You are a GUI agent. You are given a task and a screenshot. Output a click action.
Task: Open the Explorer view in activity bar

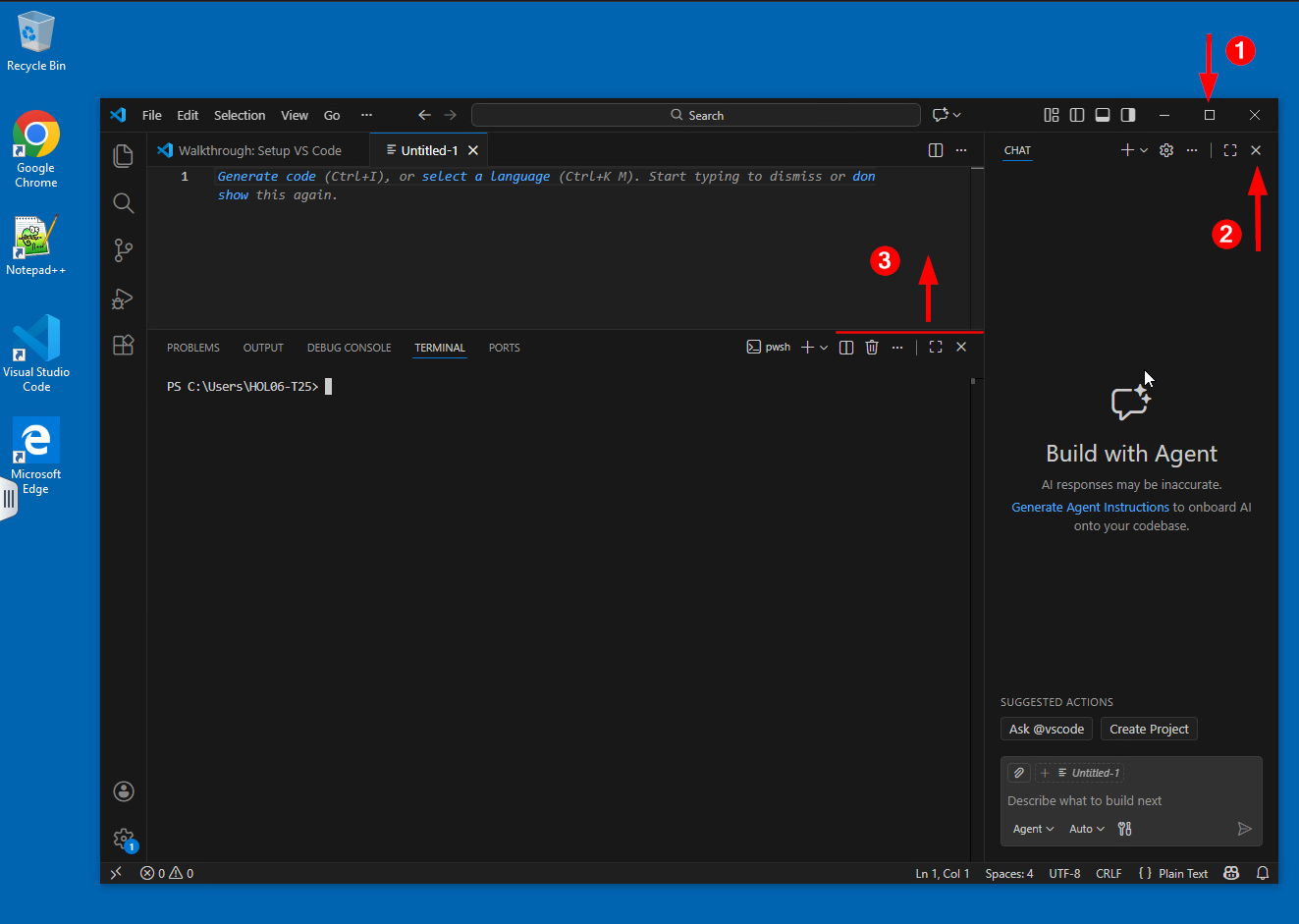click(x=123, y=156)
